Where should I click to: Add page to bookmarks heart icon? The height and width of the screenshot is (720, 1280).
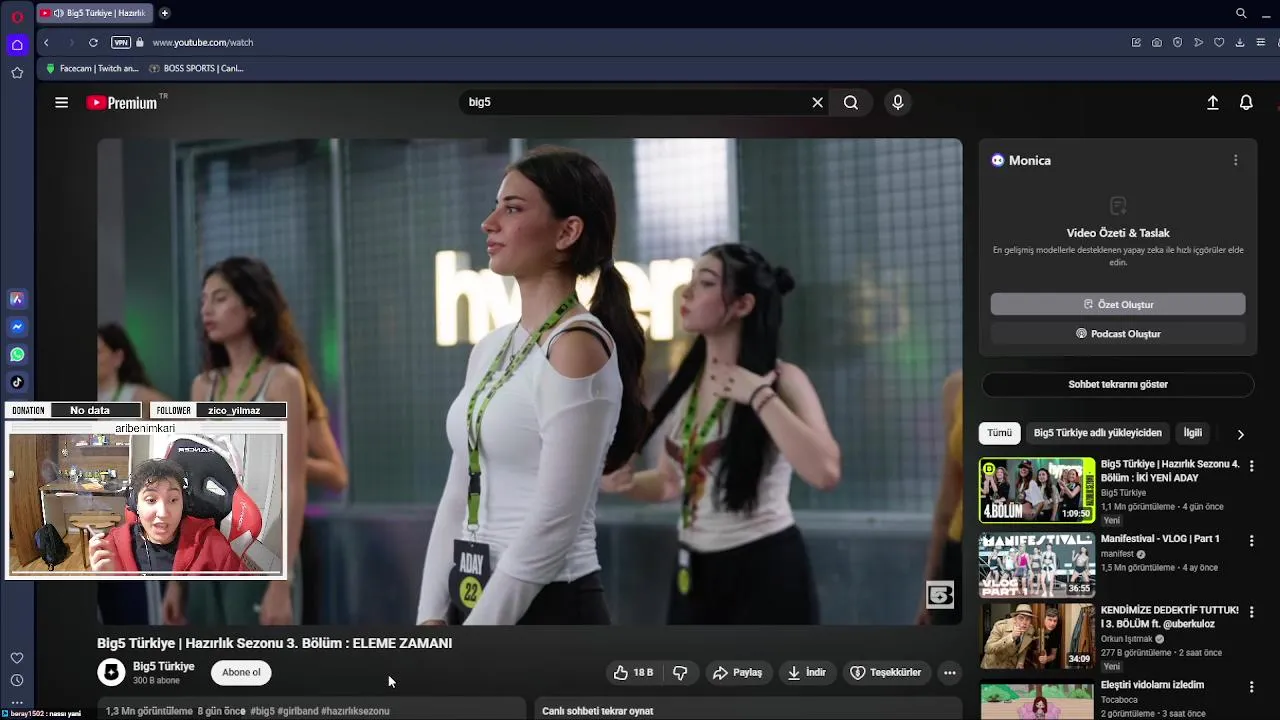1219,42
